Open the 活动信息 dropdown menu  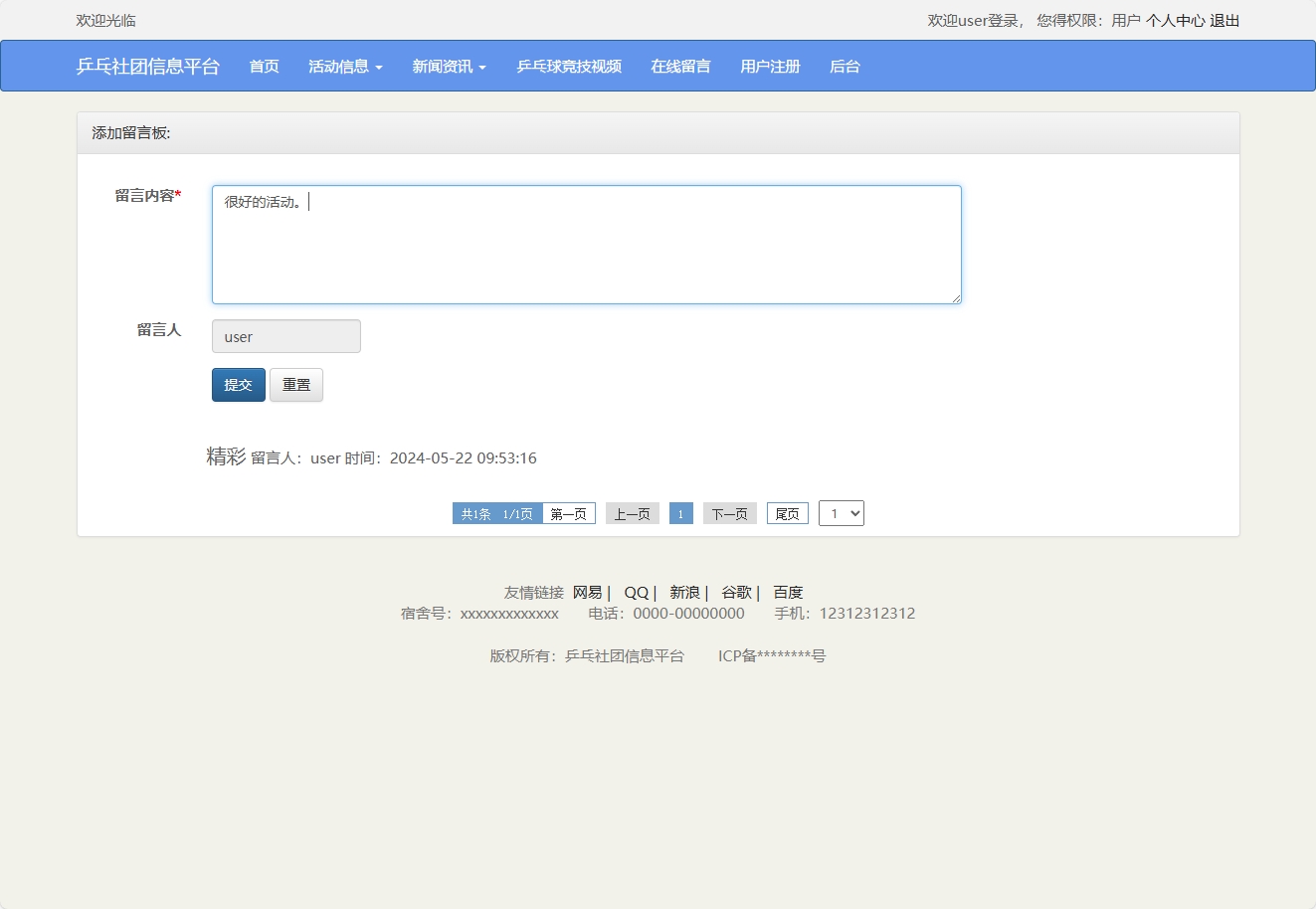tap(344, 66)
